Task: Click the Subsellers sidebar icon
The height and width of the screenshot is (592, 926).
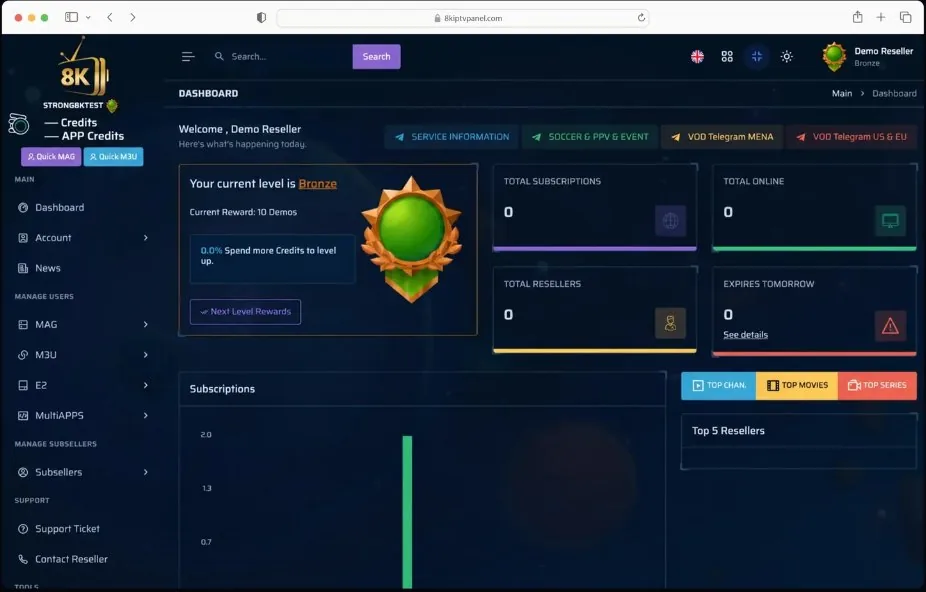Action: 23,472
